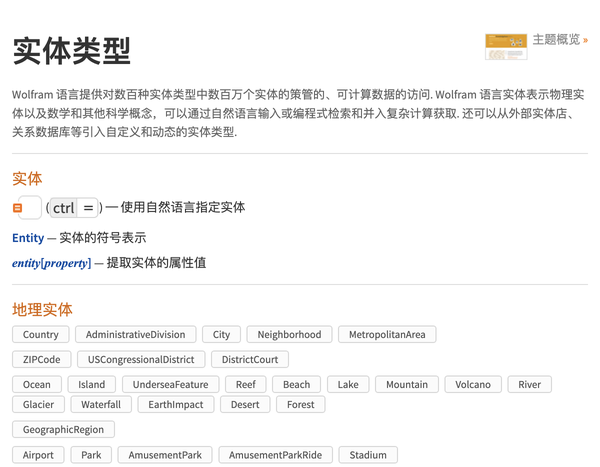The width and height of the screenshot is (600, 467).
Task: Go to the Beach entity page
Action: click(297, 384)
